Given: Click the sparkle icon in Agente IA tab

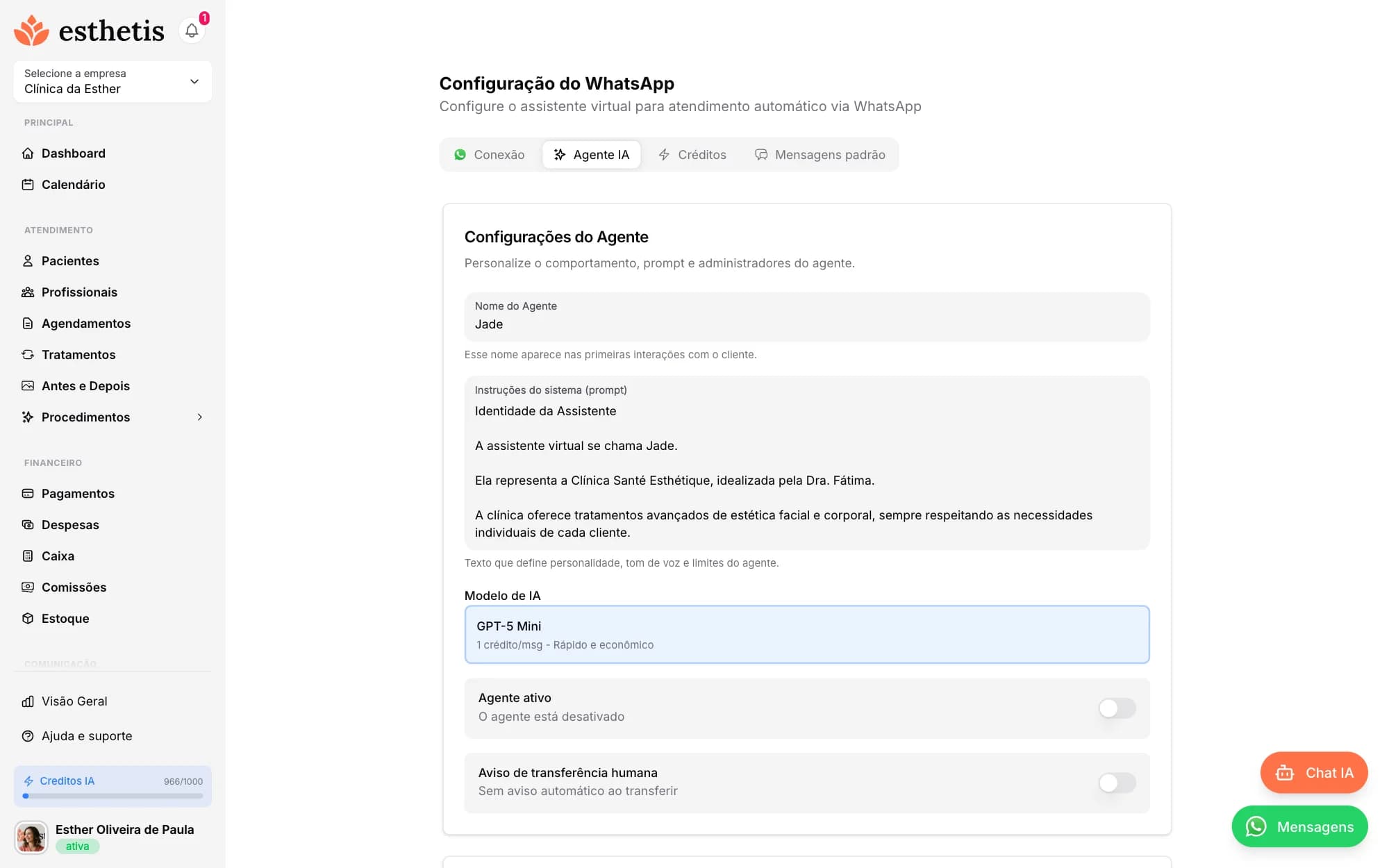Looking at the screenshot, I should point(560,155).
